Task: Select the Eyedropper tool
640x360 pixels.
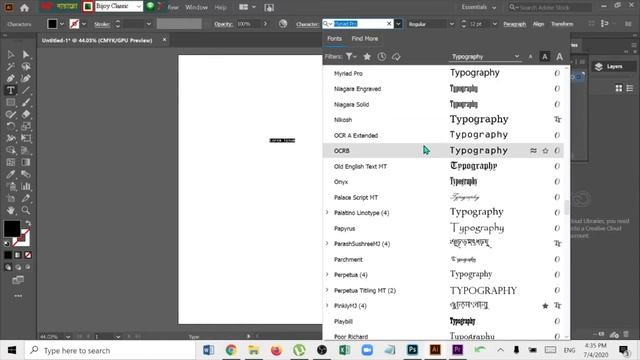Action: [x=11, y=174]
